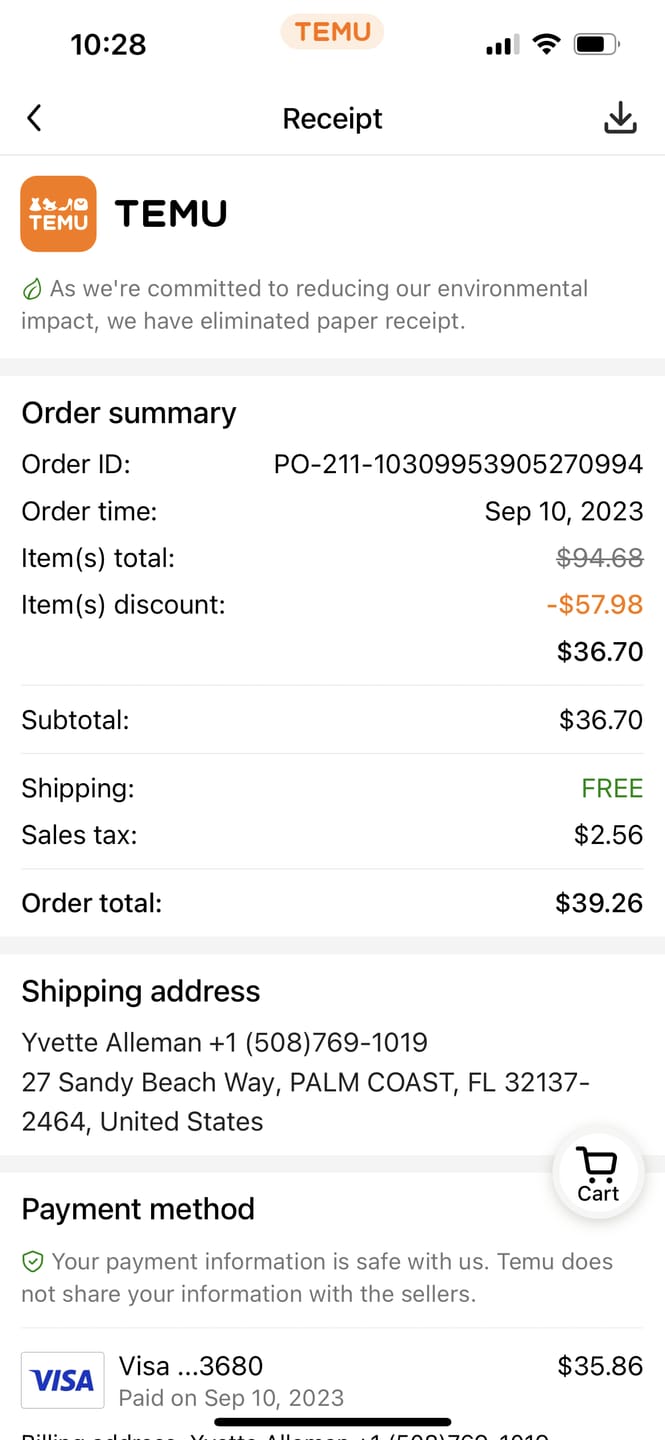Tap the orange Temu logo square
This screenshot has height=1440, width=665.
click(x=58, y=213)
